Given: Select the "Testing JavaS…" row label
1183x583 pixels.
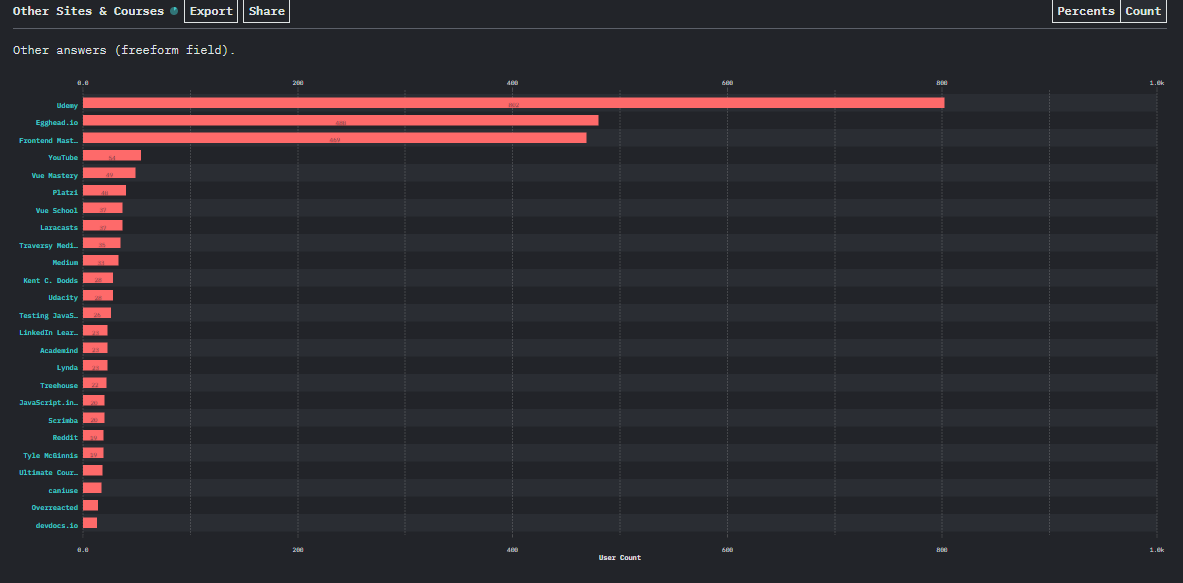Looking at the screenshot, I should (x=49, y=315).
